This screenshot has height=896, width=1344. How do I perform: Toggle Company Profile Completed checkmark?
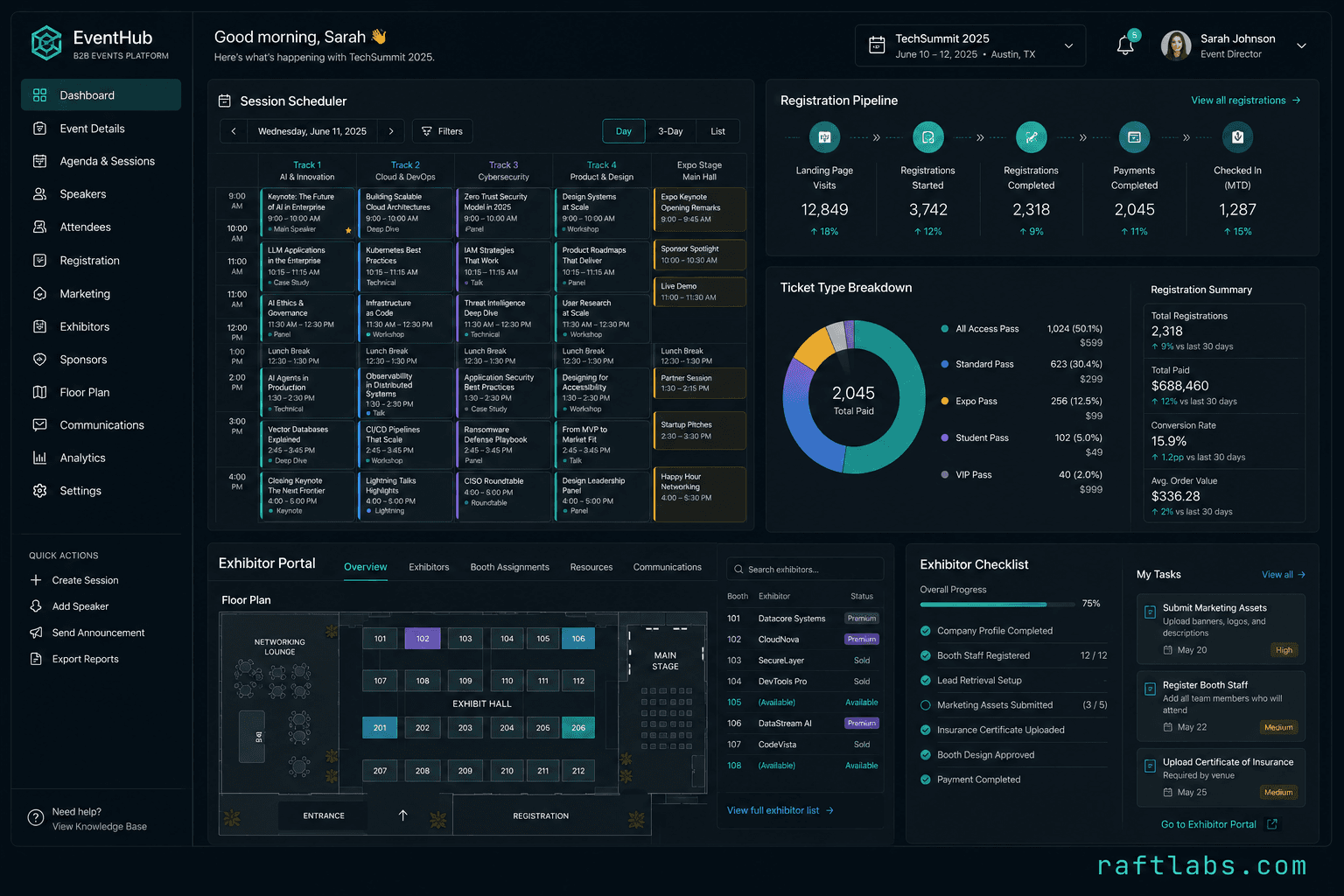926,631
